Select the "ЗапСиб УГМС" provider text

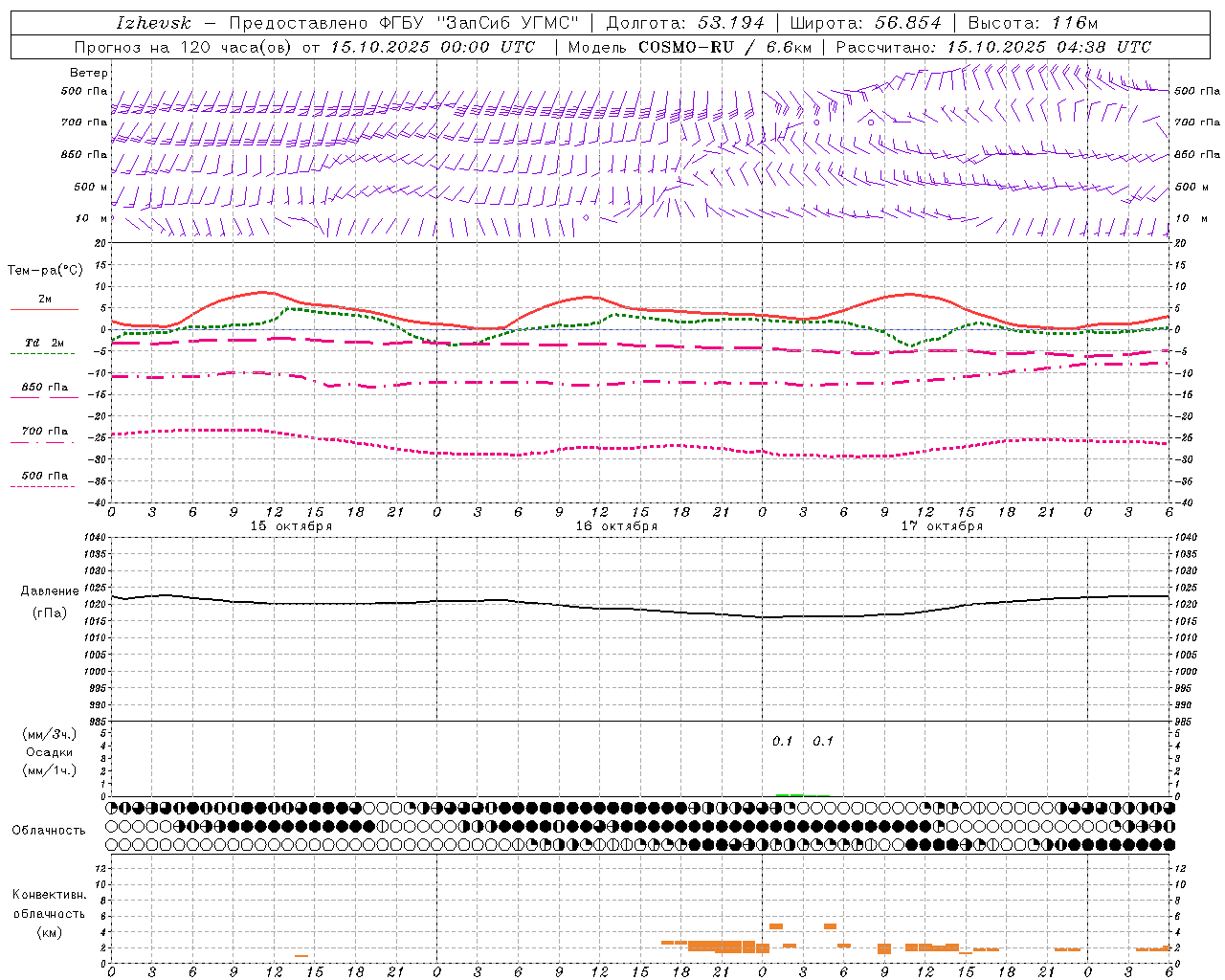coord(507,23)
